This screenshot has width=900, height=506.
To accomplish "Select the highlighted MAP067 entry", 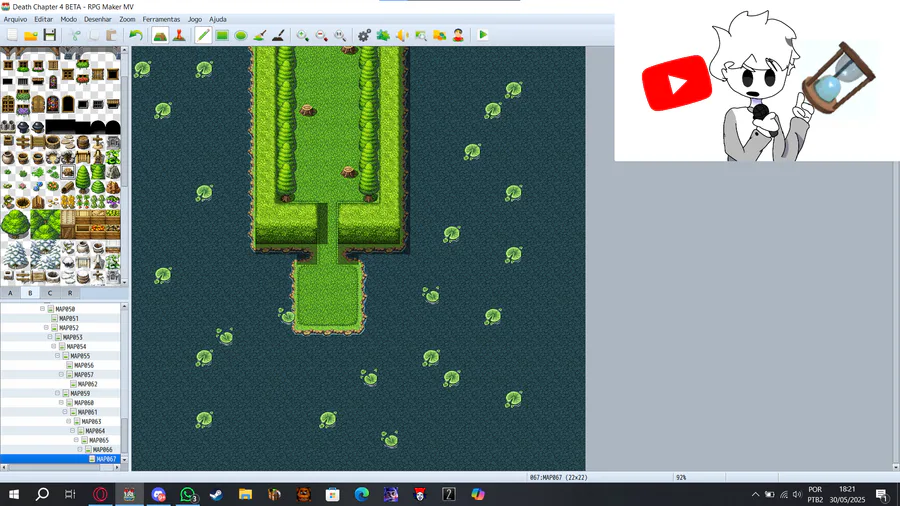I will 106,459.
